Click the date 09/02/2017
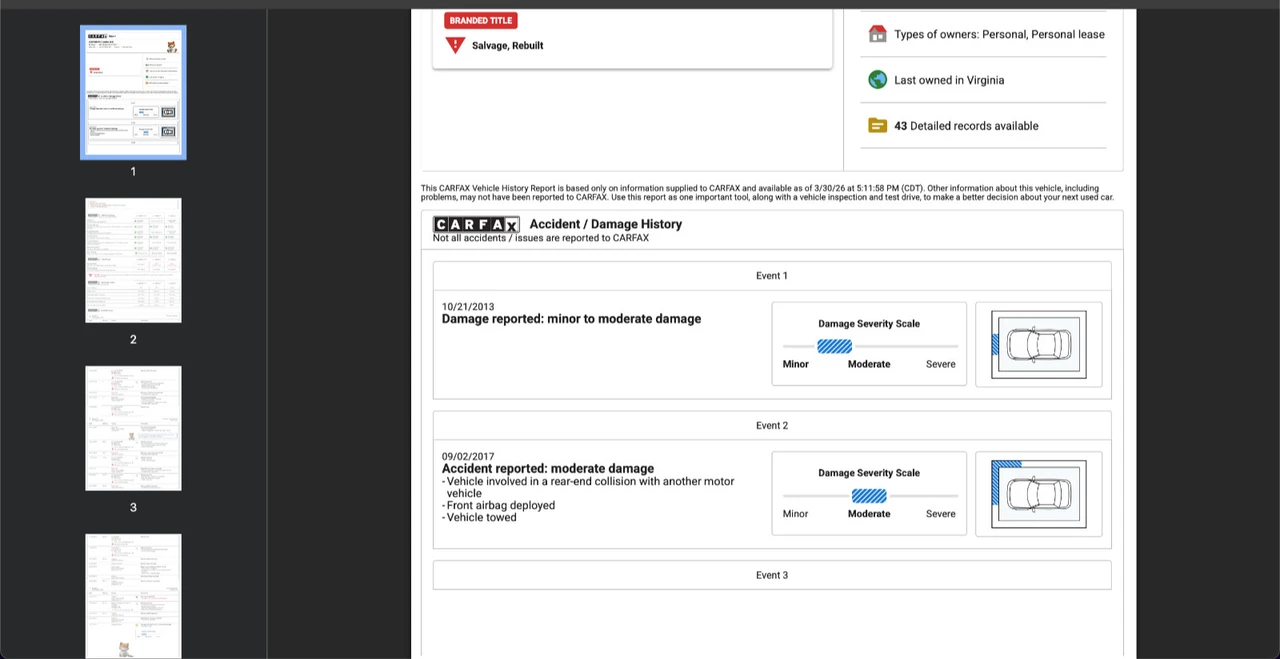Image resolution: width=1280 pixels, height=659 pixels. 468,457
